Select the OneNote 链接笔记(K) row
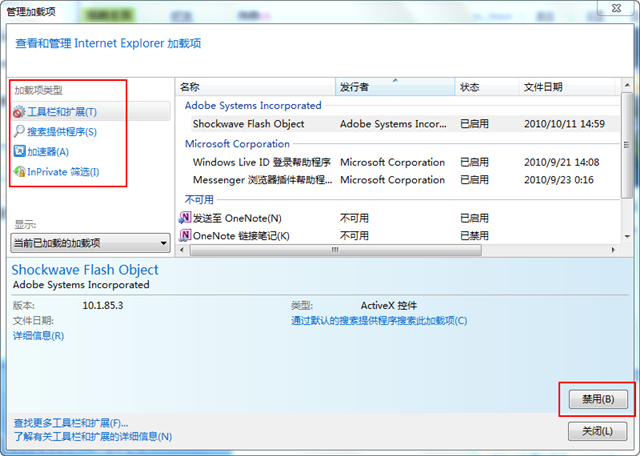Viewport: 640px width, 456px height. pos(398,236)
